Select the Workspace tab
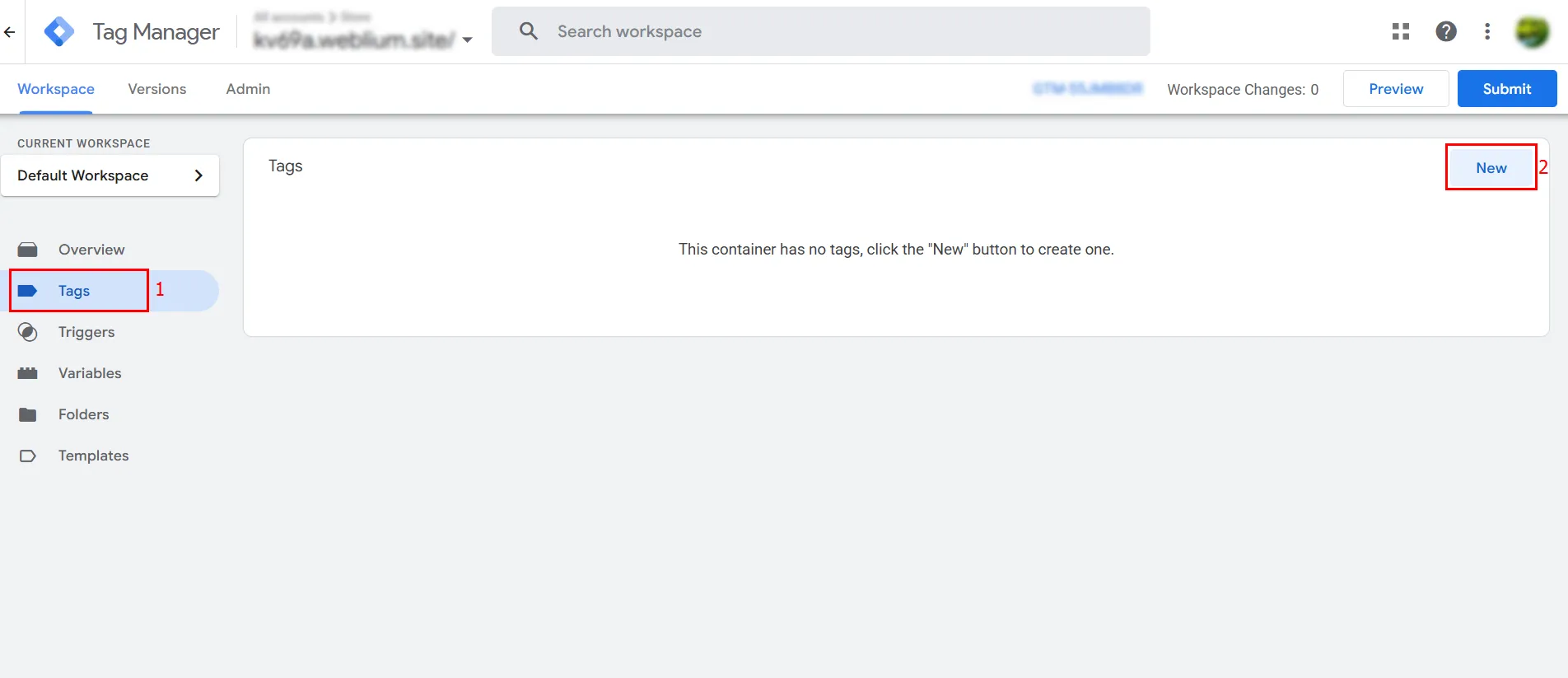 click(56, 89)
